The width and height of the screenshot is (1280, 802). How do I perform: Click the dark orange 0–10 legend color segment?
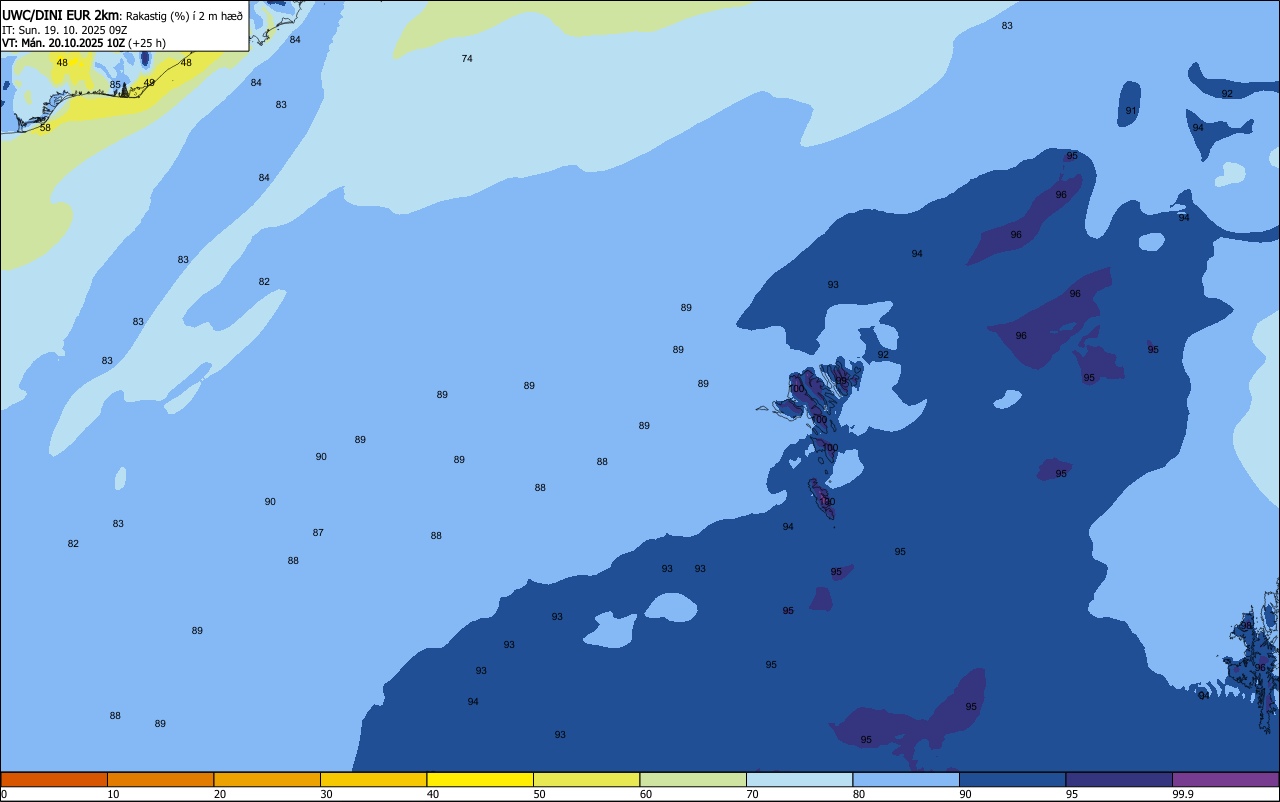[54, 779]
